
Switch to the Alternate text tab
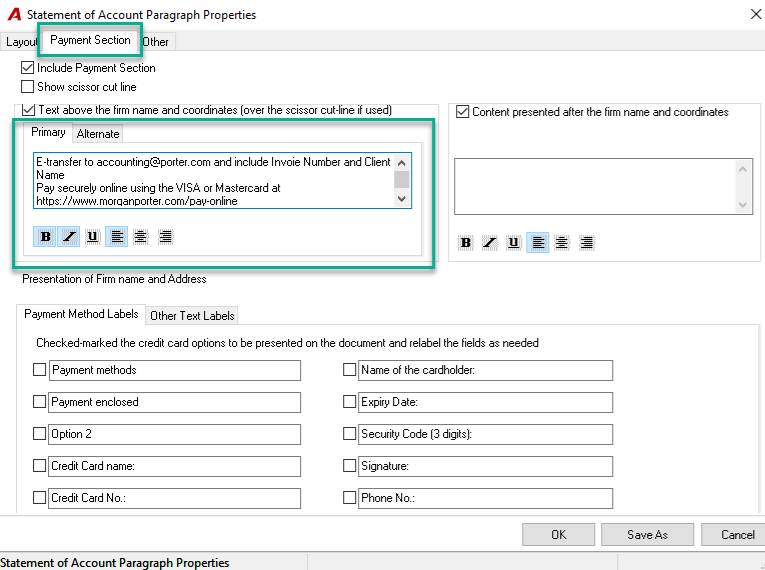click(x=98, y=134)
